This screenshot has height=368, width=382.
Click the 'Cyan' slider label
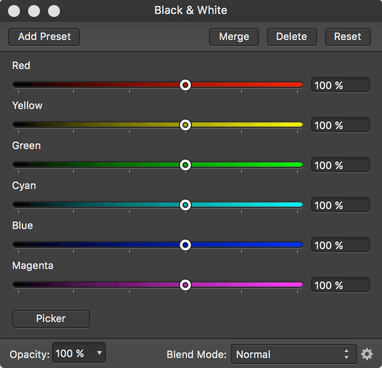click(24, 186)
